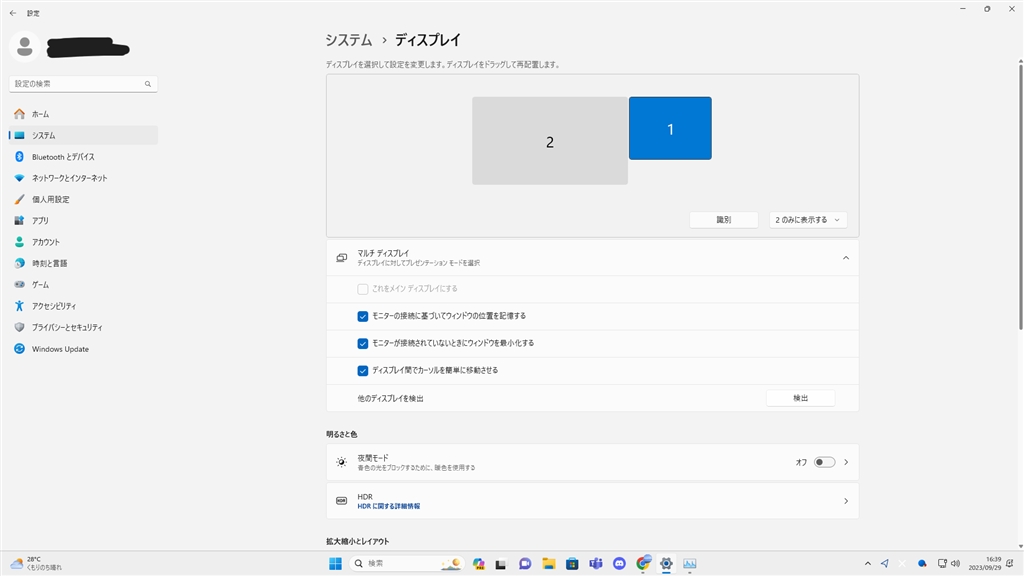Select Windows Update in sidebar
Screen dimensions: 1024x576
[x=59, y=349]
